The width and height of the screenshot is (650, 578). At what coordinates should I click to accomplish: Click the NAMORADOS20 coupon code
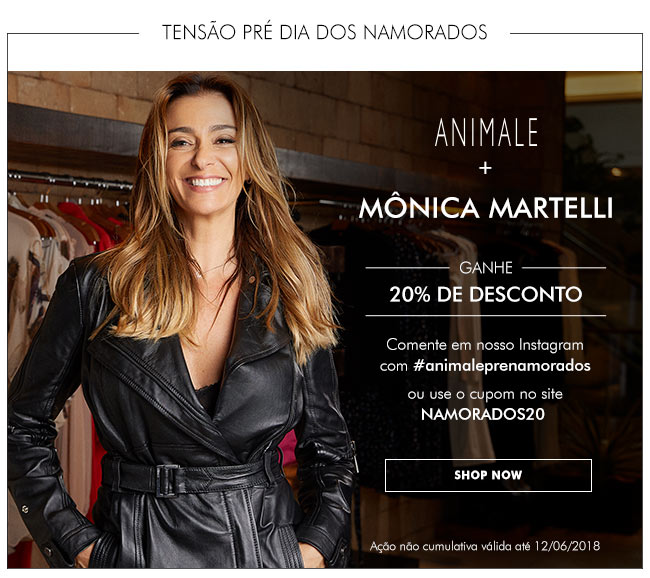point(483,414)
